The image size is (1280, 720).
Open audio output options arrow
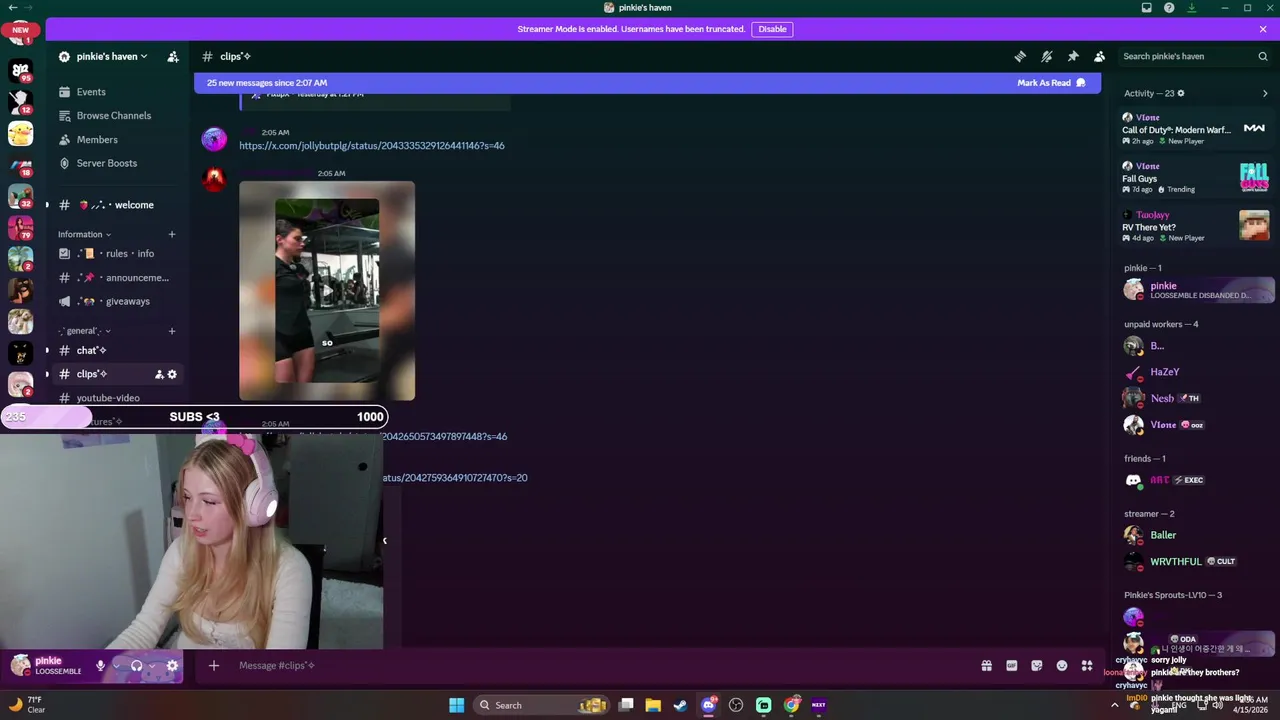152,666
